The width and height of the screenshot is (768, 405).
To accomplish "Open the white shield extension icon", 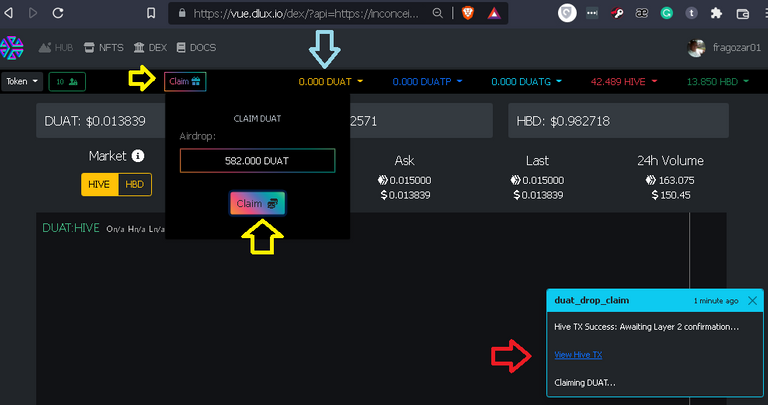I will pos(567,13).
